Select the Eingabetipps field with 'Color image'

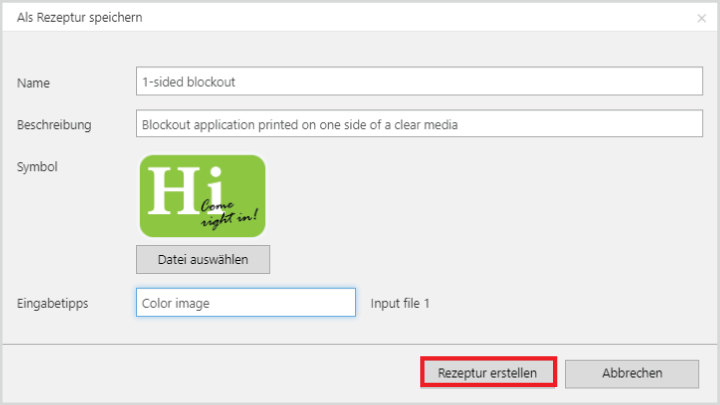[x=245, y=302]
